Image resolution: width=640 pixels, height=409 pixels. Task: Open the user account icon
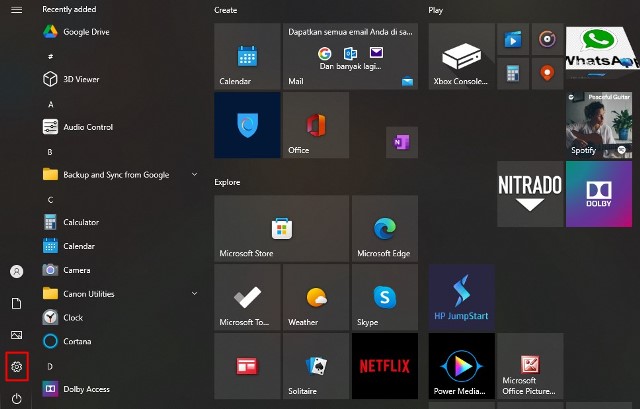click(x=16, y=271)
